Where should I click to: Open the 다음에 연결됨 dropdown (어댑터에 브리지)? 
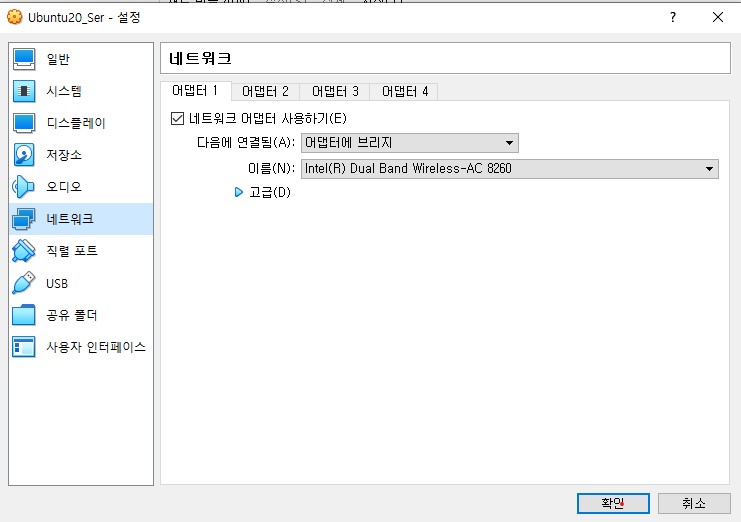[x=410, y=143]
